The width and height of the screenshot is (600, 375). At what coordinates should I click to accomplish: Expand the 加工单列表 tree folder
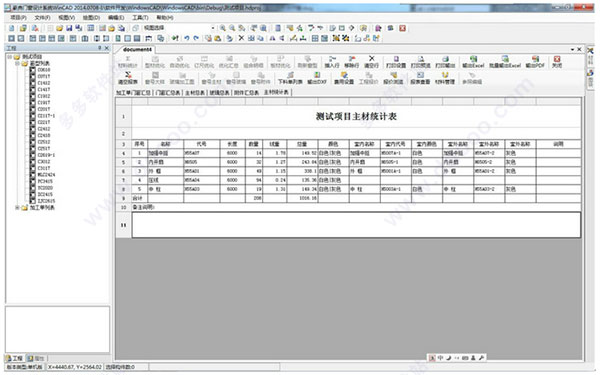pos(17,207)
